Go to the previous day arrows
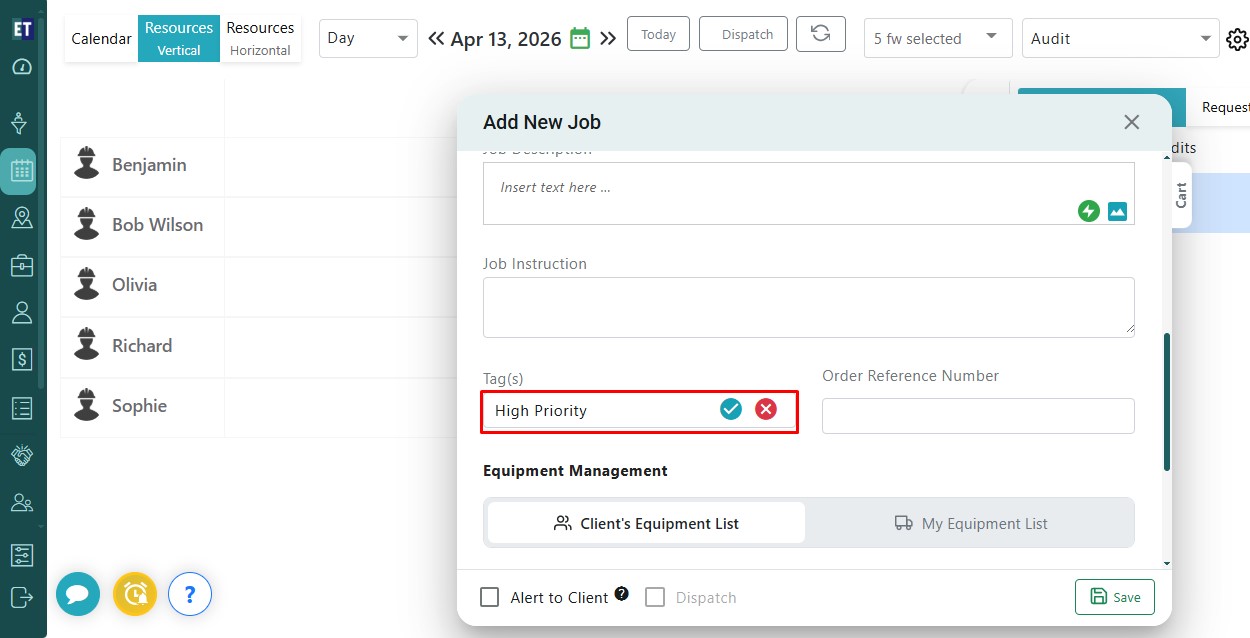1250x638 pixels. coord(436,39)
